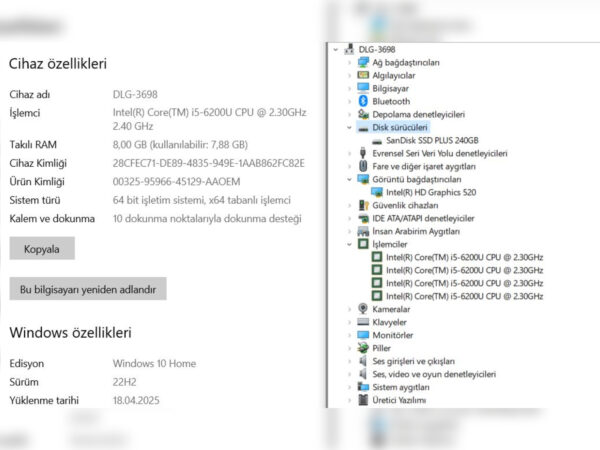
Task: Select the Piller battery icon
Action: [x=363, y=348]
